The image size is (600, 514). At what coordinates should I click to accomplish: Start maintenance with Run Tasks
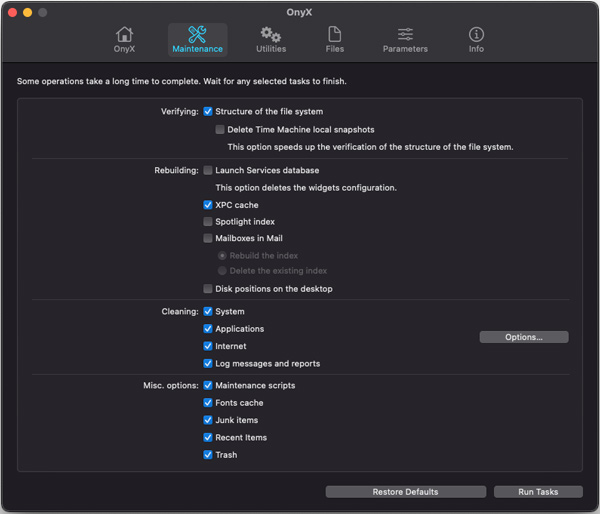pyautogui.click(x=538, y=492)
